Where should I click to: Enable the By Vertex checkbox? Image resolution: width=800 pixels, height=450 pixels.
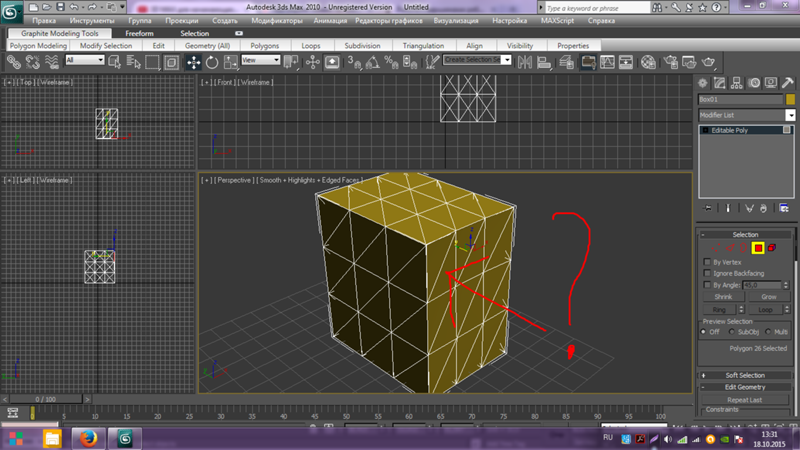(x=708, y=262)
